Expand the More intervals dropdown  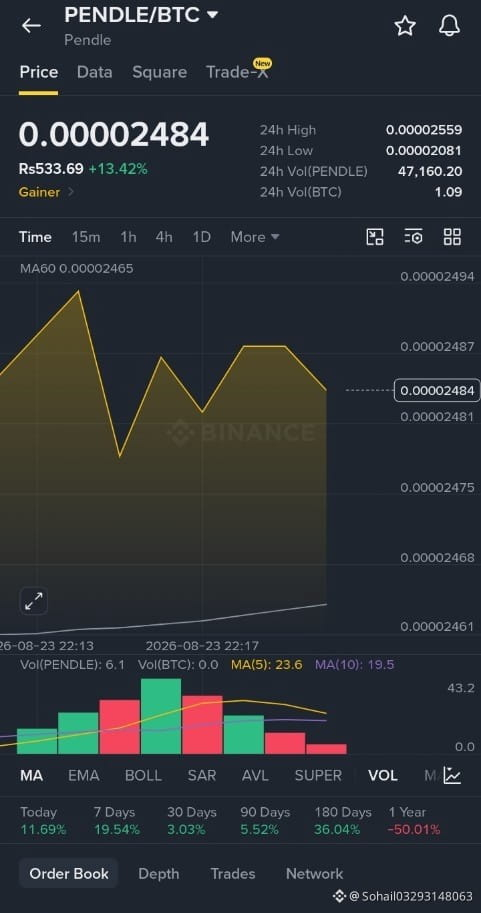tap(255, 237)
